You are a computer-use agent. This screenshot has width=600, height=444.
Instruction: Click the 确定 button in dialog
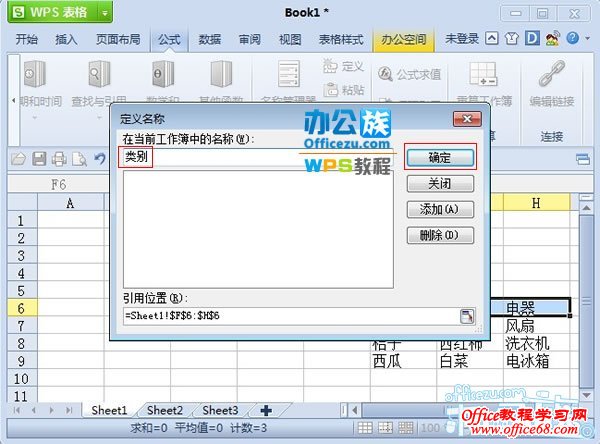pos(440,157)
